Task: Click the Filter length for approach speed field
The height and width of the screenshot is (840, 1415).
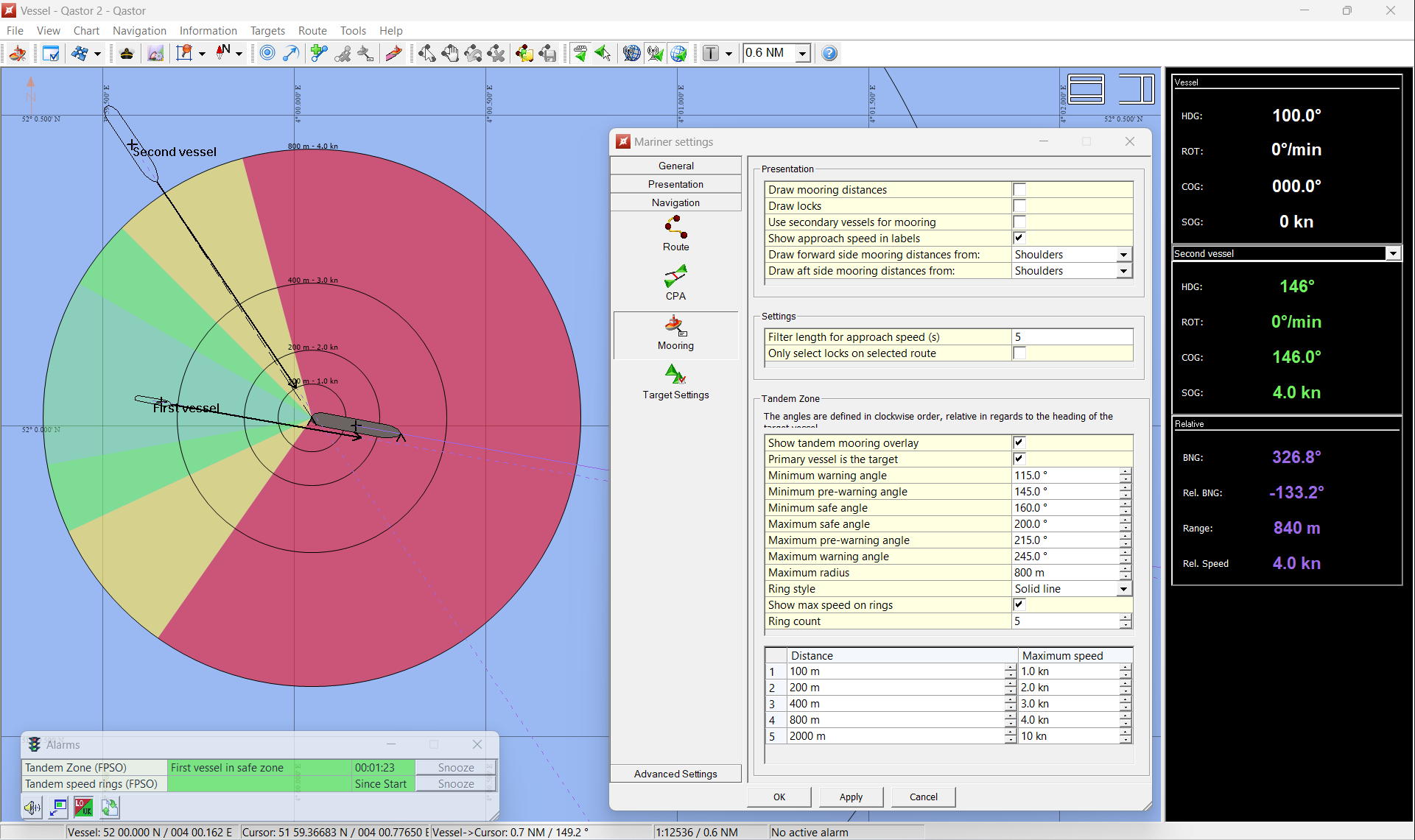Action: point(1072,337)
